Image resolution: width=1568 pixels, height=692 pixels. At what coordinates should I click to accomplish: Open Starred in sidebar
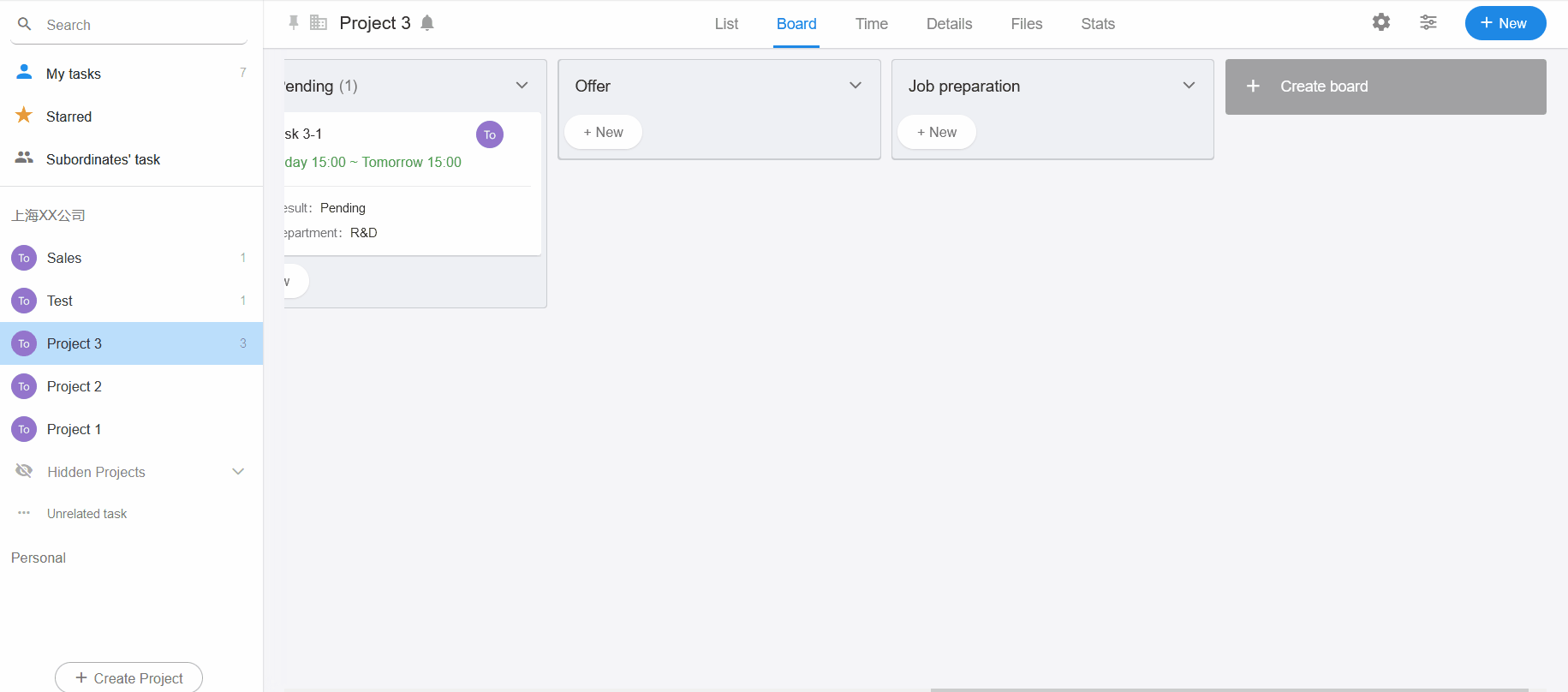(131, 116)
